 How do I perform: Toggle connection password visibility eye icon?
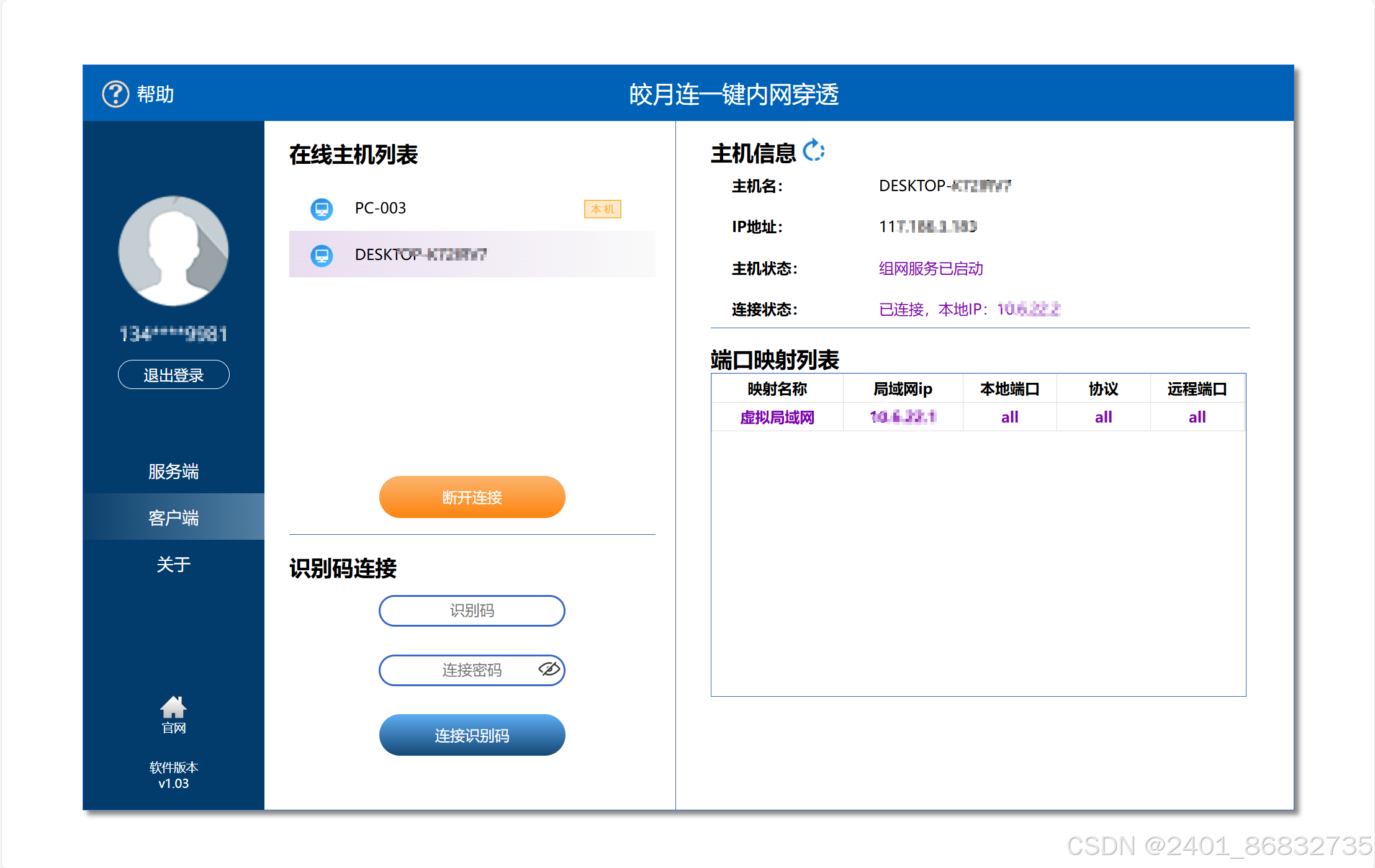coord(549,669)
